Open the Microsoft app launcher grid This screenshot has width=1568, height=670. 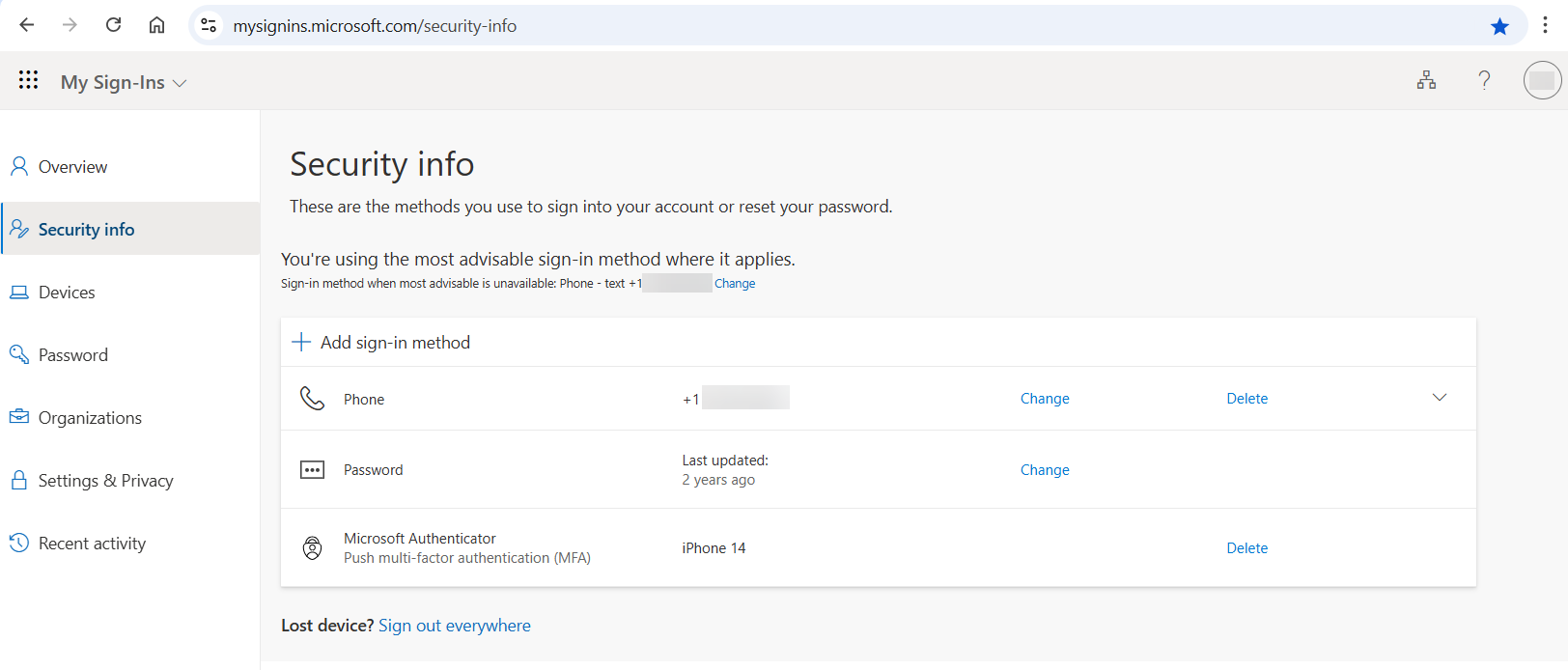coord(28,80)
